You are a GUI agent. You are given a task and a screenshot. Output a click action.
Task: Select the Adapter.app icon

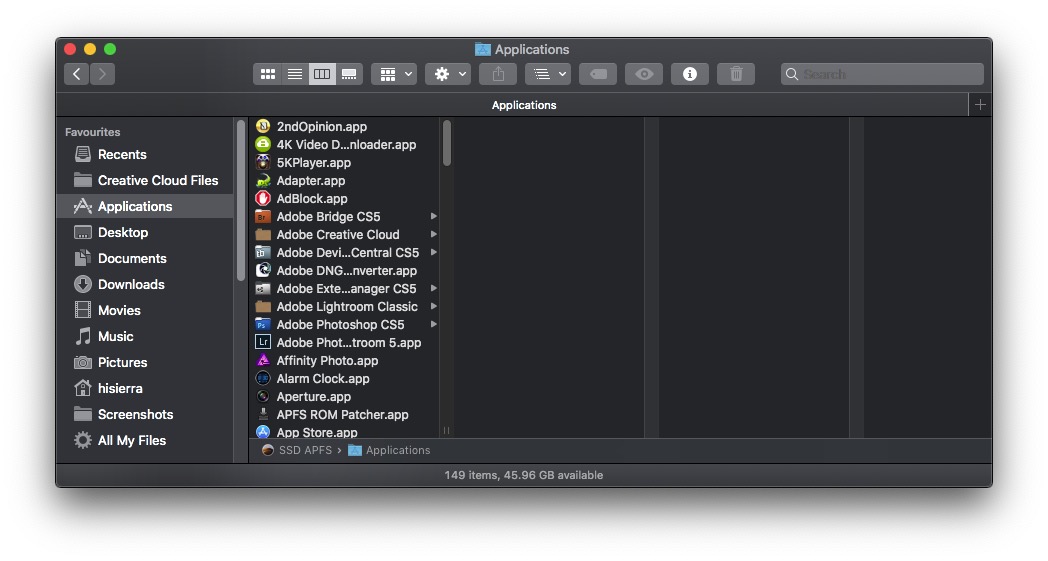coord(263,181)
